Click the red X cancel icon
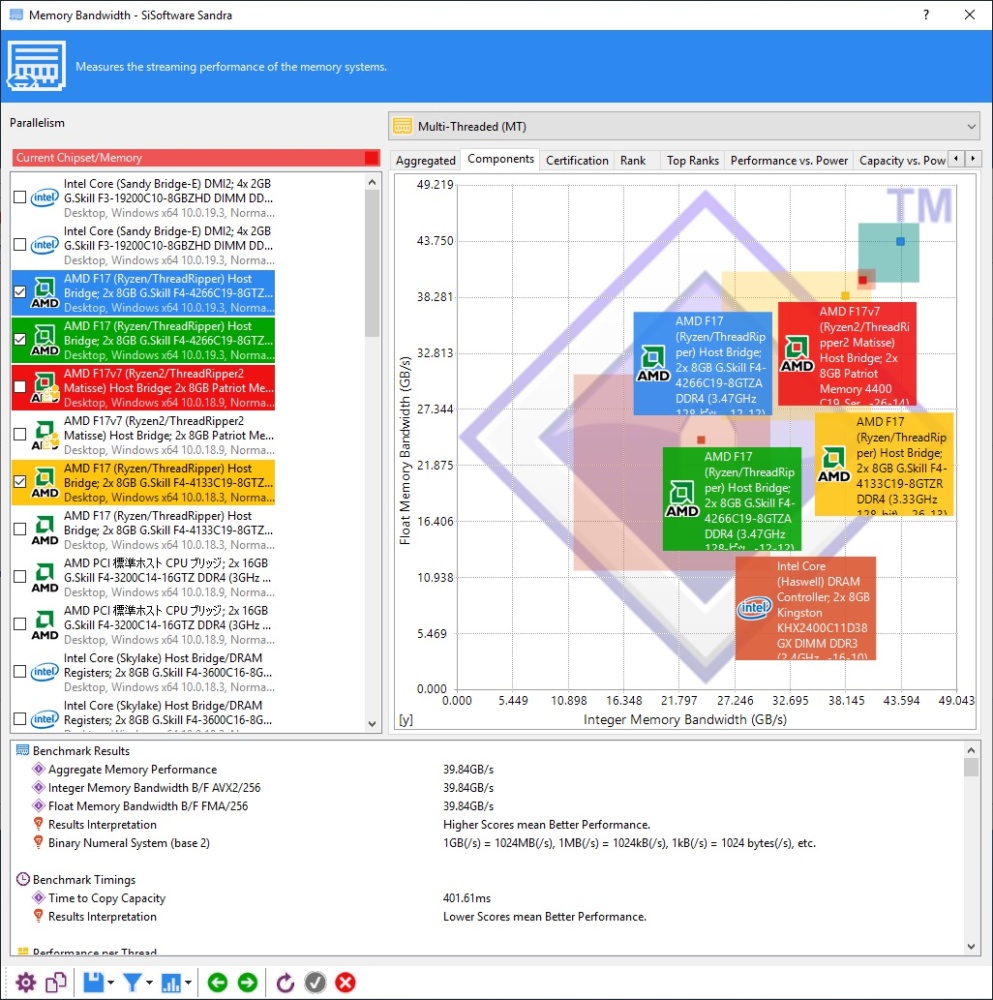 pyautogui.click(x=346, y=982)
